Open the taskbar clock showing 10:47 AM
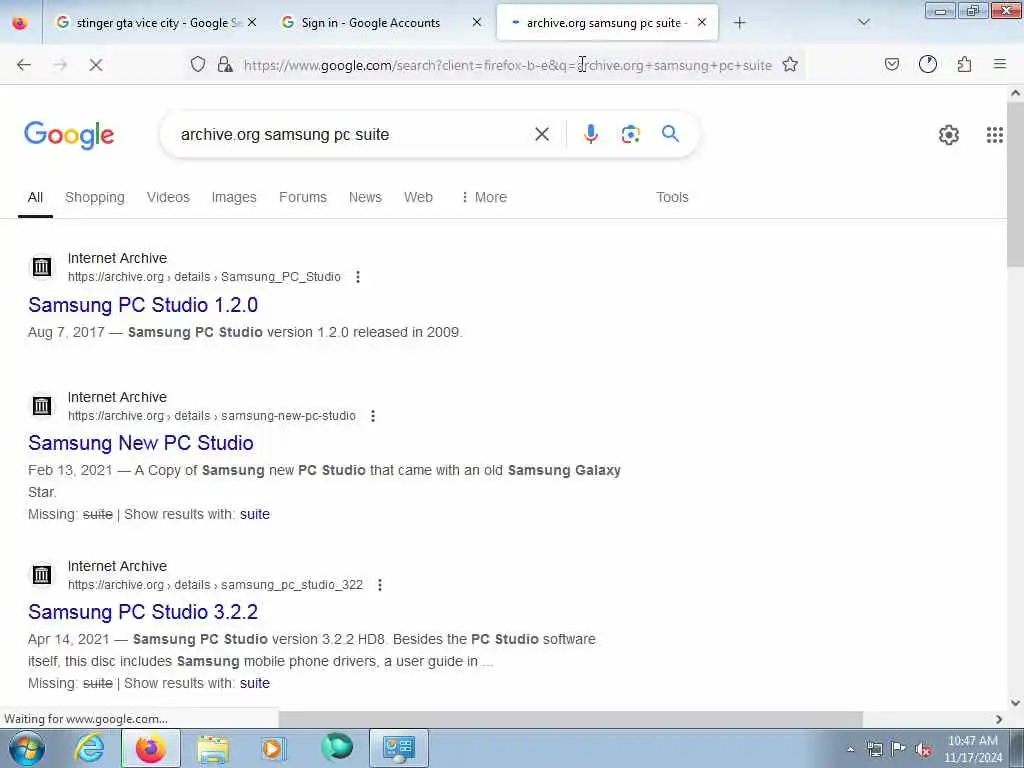 tap(973, 748)
